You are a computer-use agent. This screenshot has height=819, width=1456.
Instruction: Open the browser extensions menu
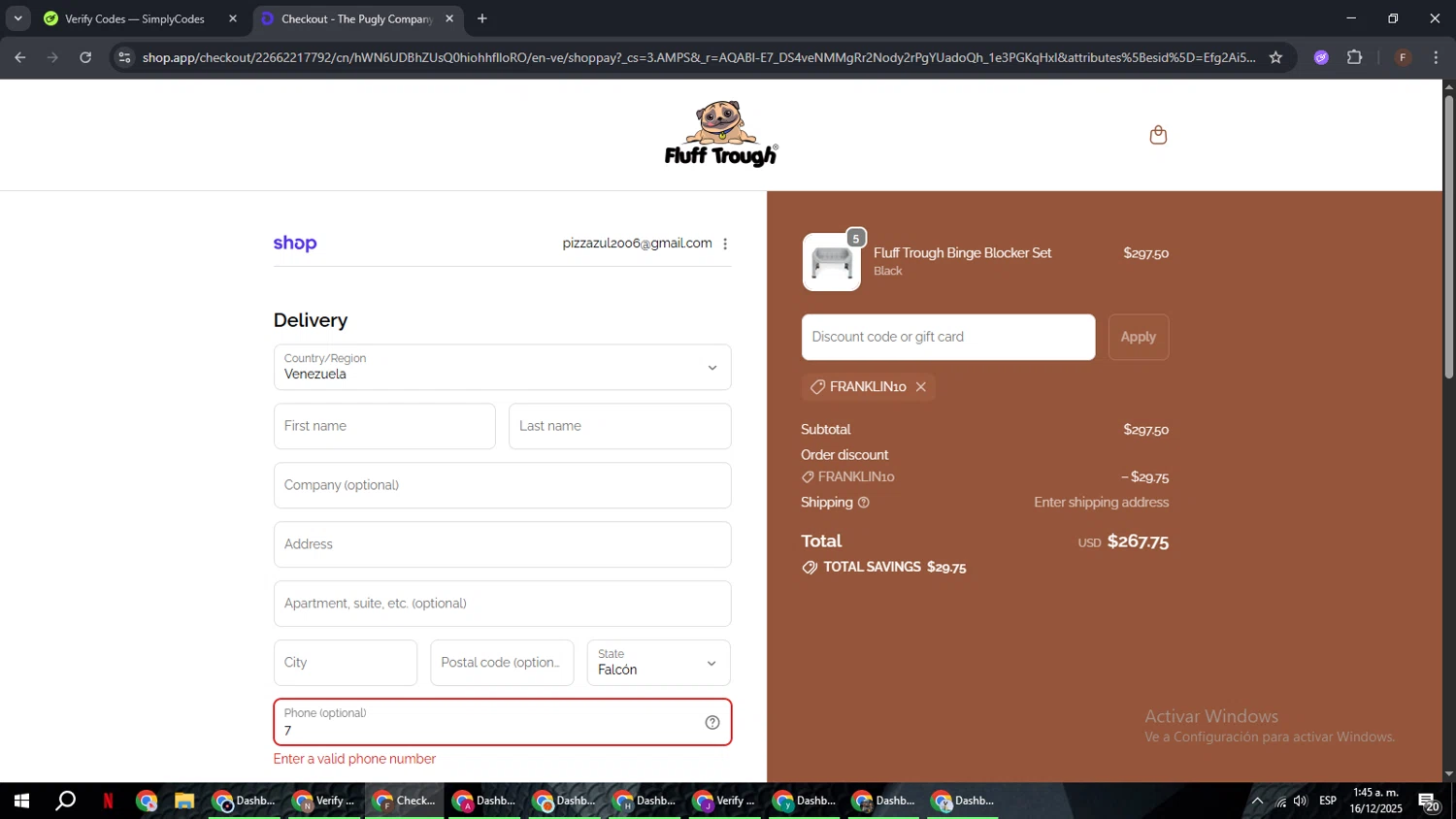coord(1354,57)
